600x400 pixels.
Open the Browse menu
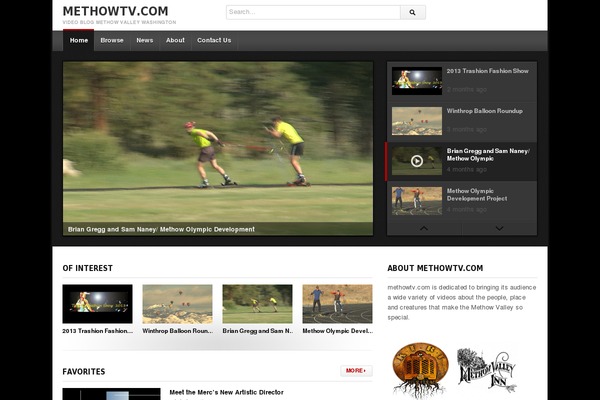tap(112, 40)
